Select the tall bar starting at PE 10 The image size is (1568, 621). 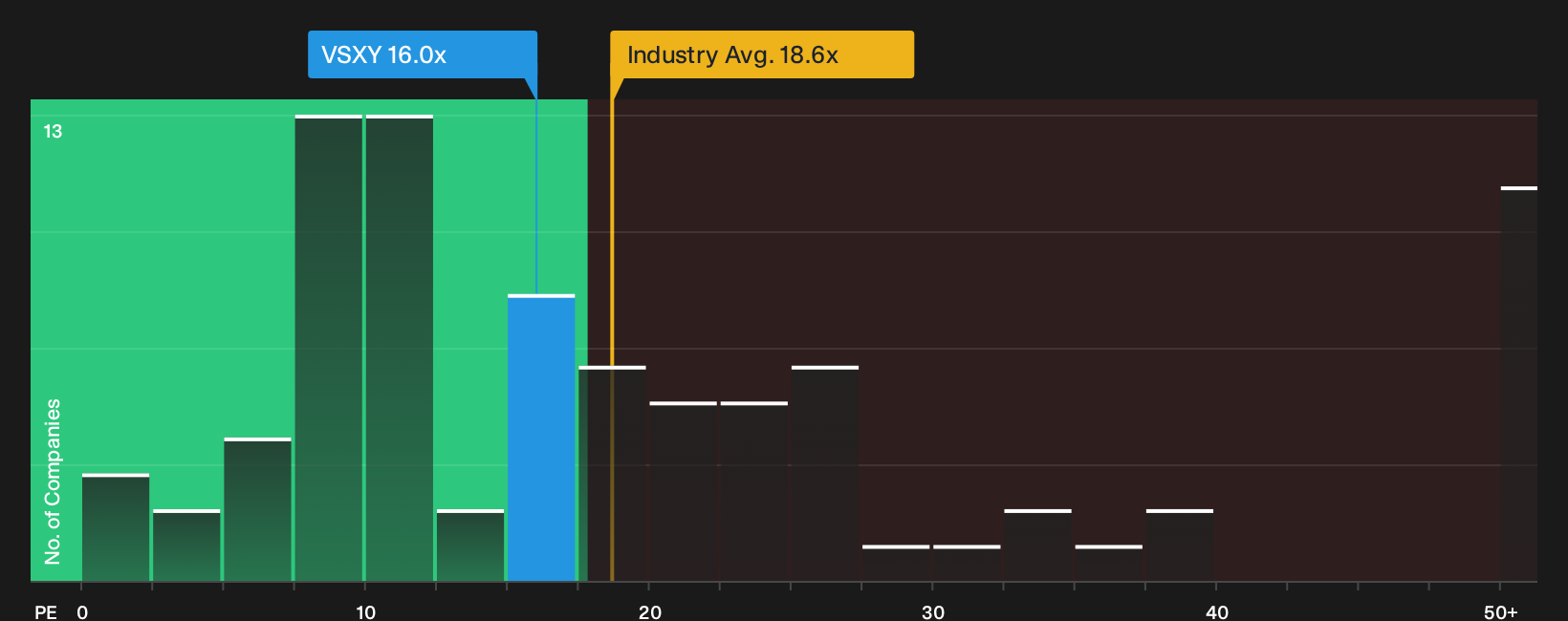point(400,348)
